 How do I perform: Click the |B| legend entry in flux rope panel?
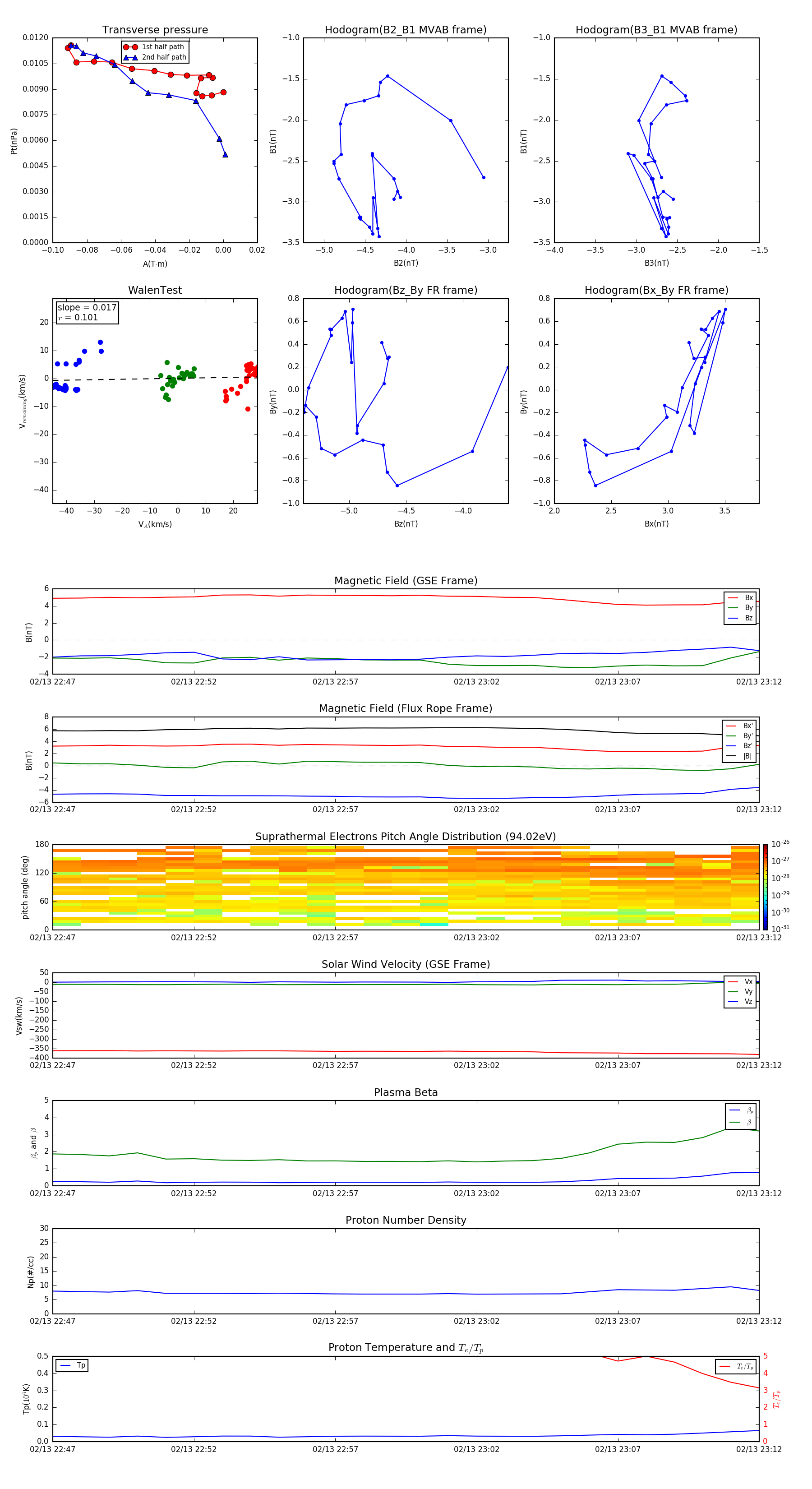click(x=739, y=756)
